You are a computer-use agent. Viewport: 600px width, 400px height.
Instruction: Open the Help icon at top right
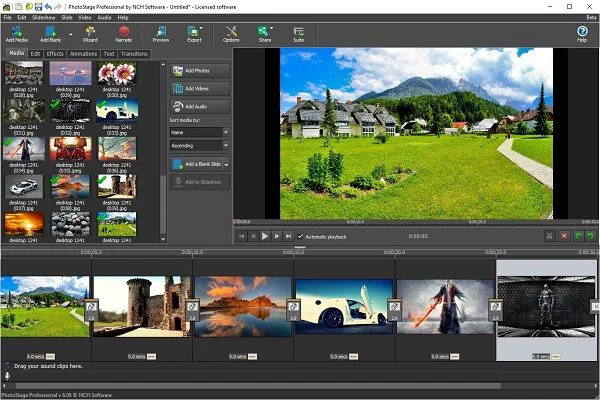coord(582,31)
